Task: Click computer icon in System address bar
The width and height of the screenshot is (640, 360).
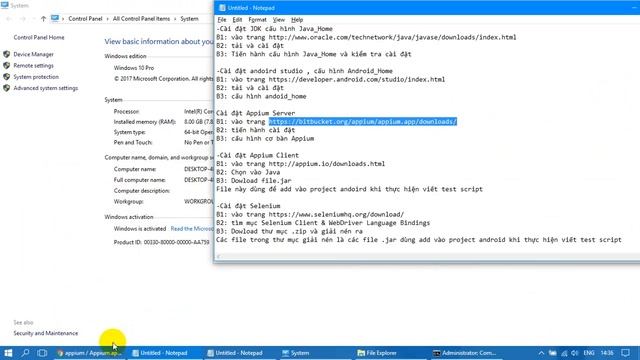Action: coord(55,18)
